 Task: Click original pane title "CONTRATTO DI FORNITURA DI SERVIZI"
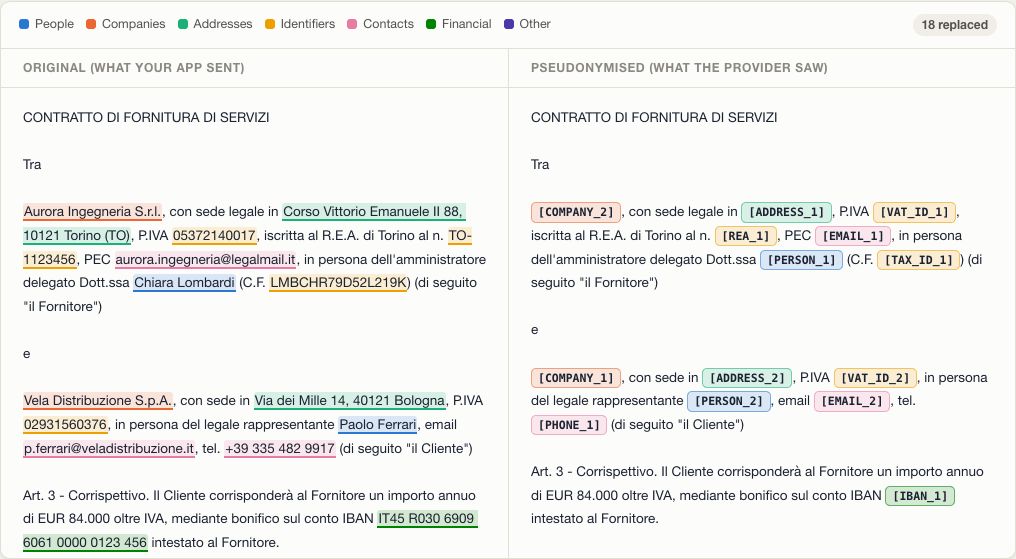click(x=146, y=117)
